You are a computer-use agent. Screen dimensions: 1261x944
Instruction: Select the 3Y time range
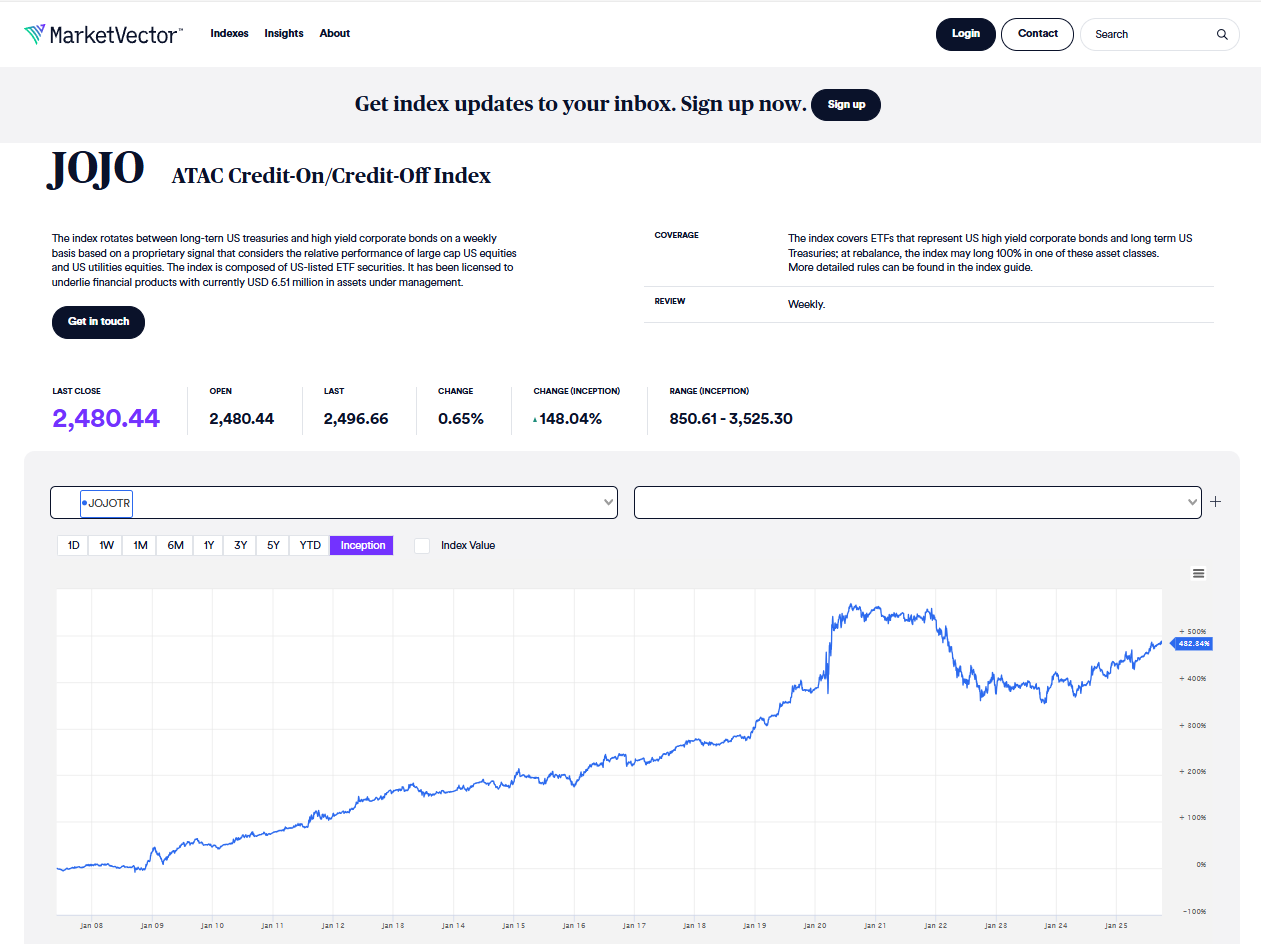(241, 545)
